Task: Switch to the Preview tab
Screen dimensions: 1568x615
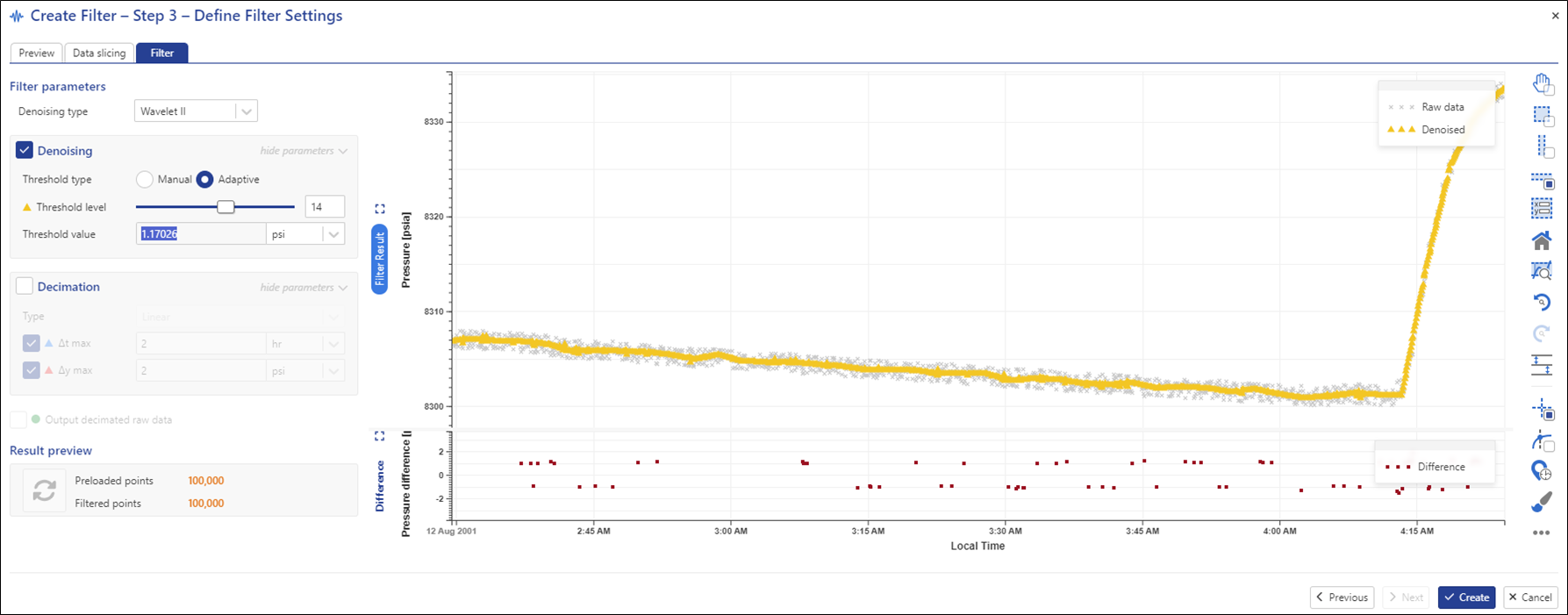Action: tap(37, 53)
